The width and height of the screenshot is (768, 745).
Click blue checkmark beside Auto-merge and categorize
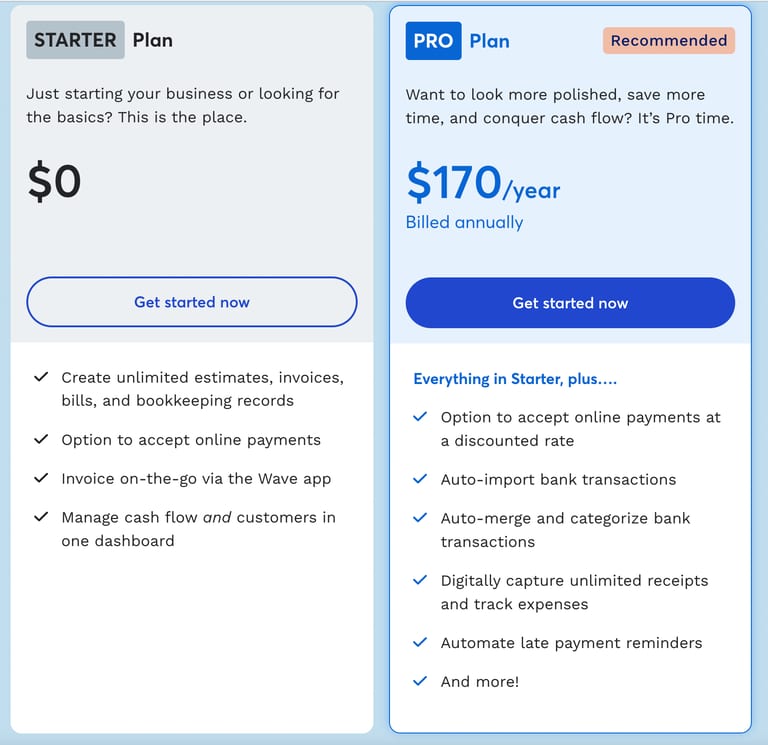[x=420, y=517]
